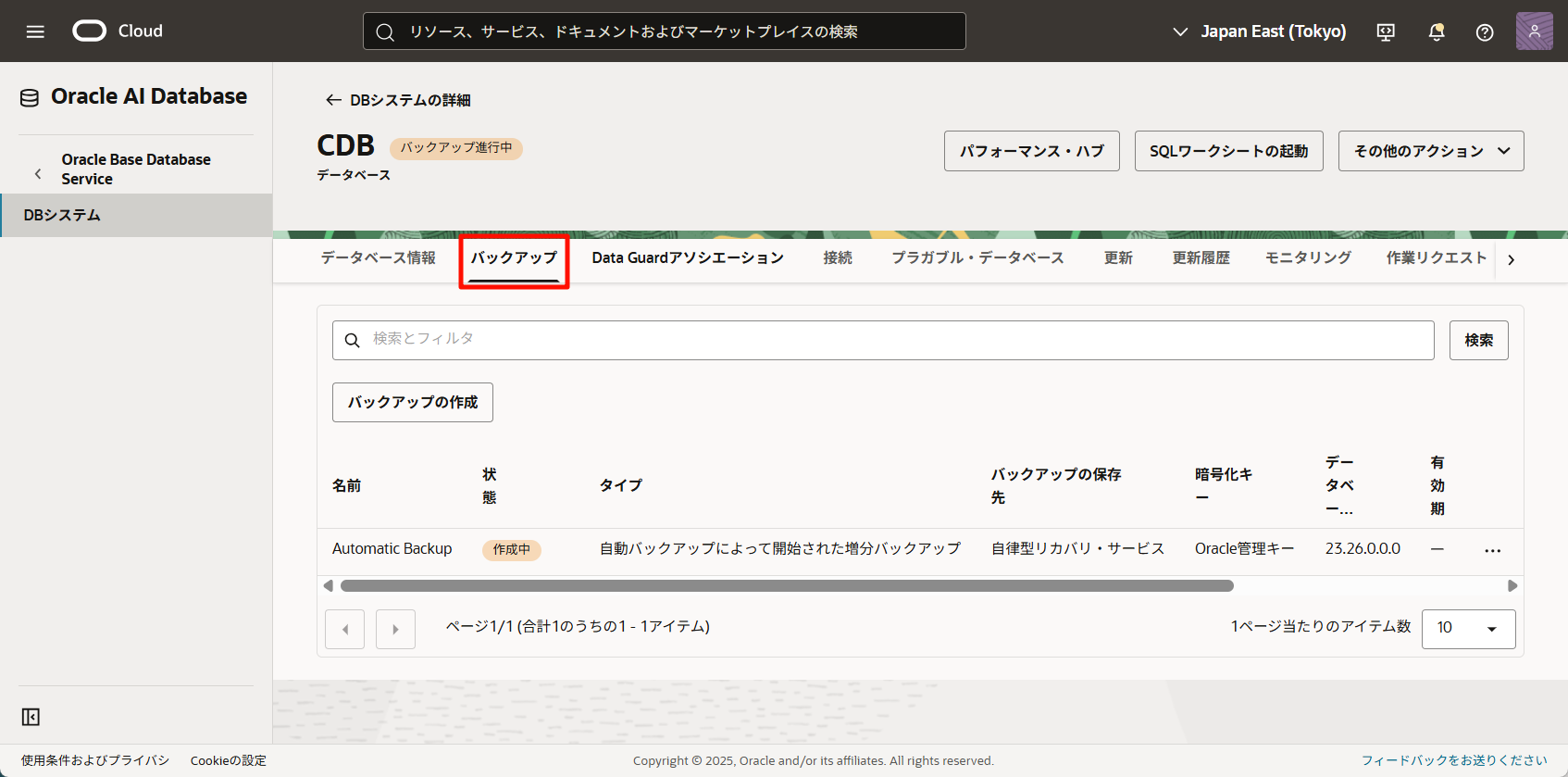The image size is (1568, 777).
Task: Open the items per page dropdown
Action: (1468, 629)
